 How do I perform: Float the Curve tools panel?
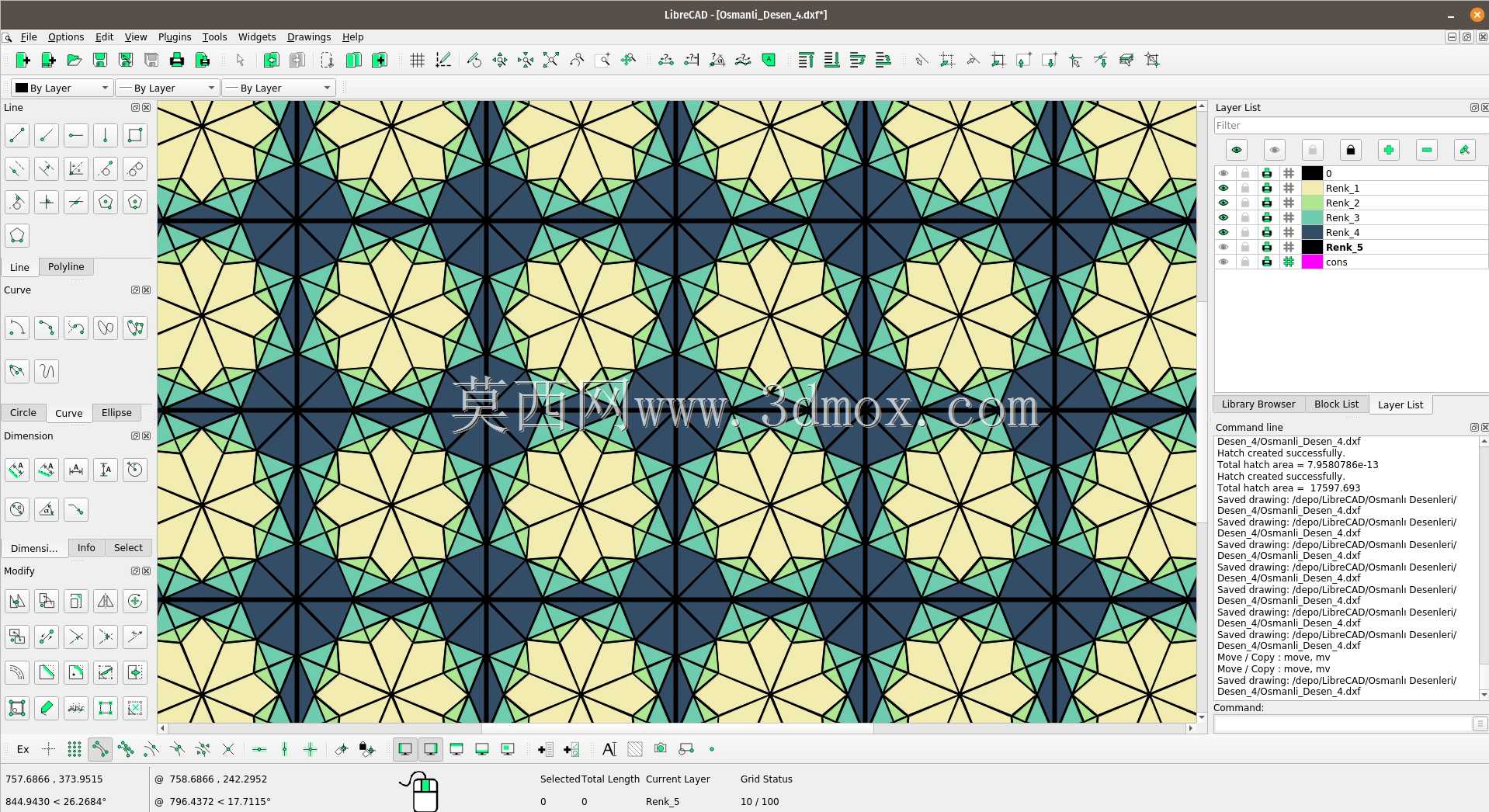coord(135,290)
